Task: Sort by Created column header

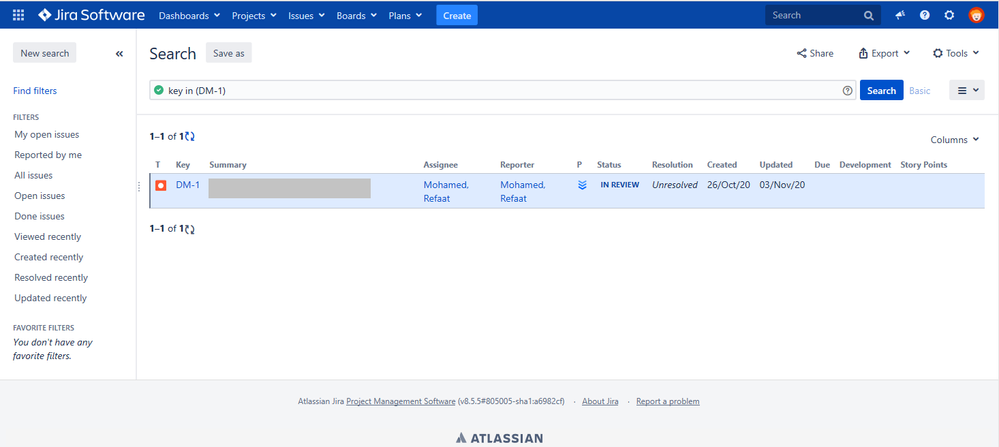Action: (722, 165)
